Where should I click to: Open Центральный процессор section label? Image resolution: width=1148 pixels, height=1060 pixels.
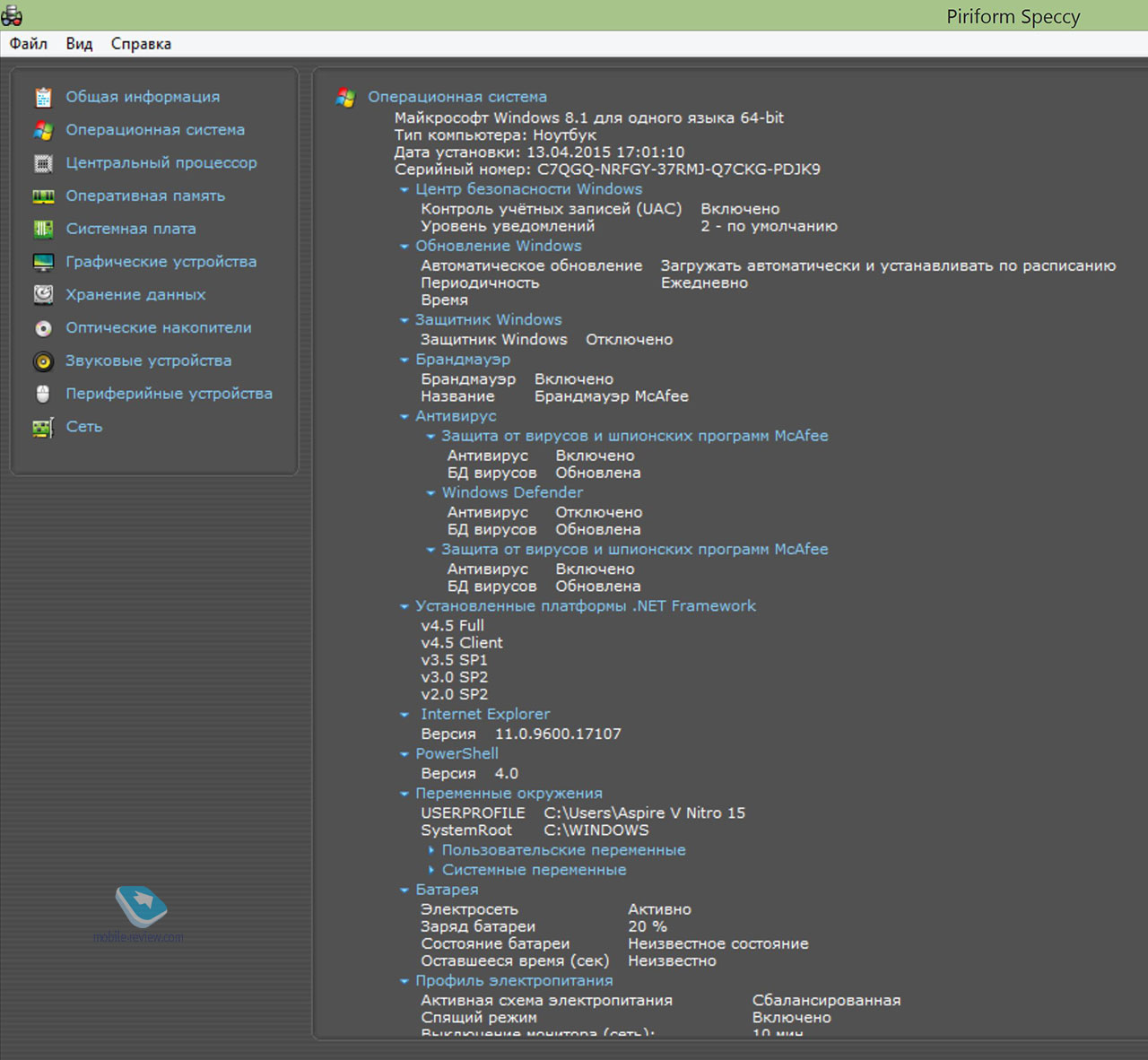161,163
